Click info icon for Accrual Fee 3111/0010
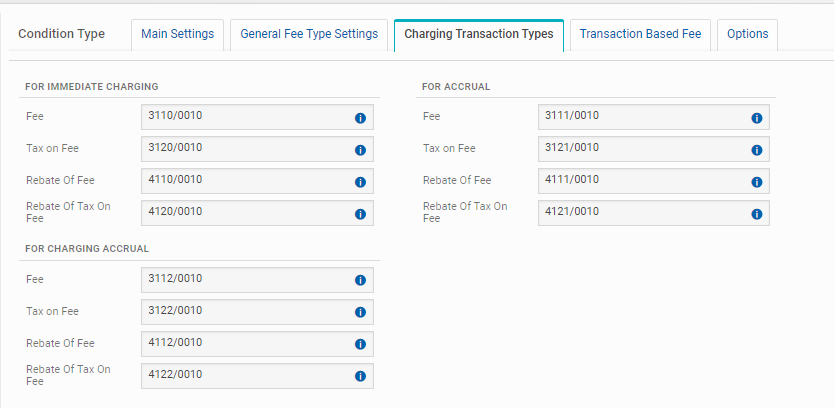 coord(756,118)
